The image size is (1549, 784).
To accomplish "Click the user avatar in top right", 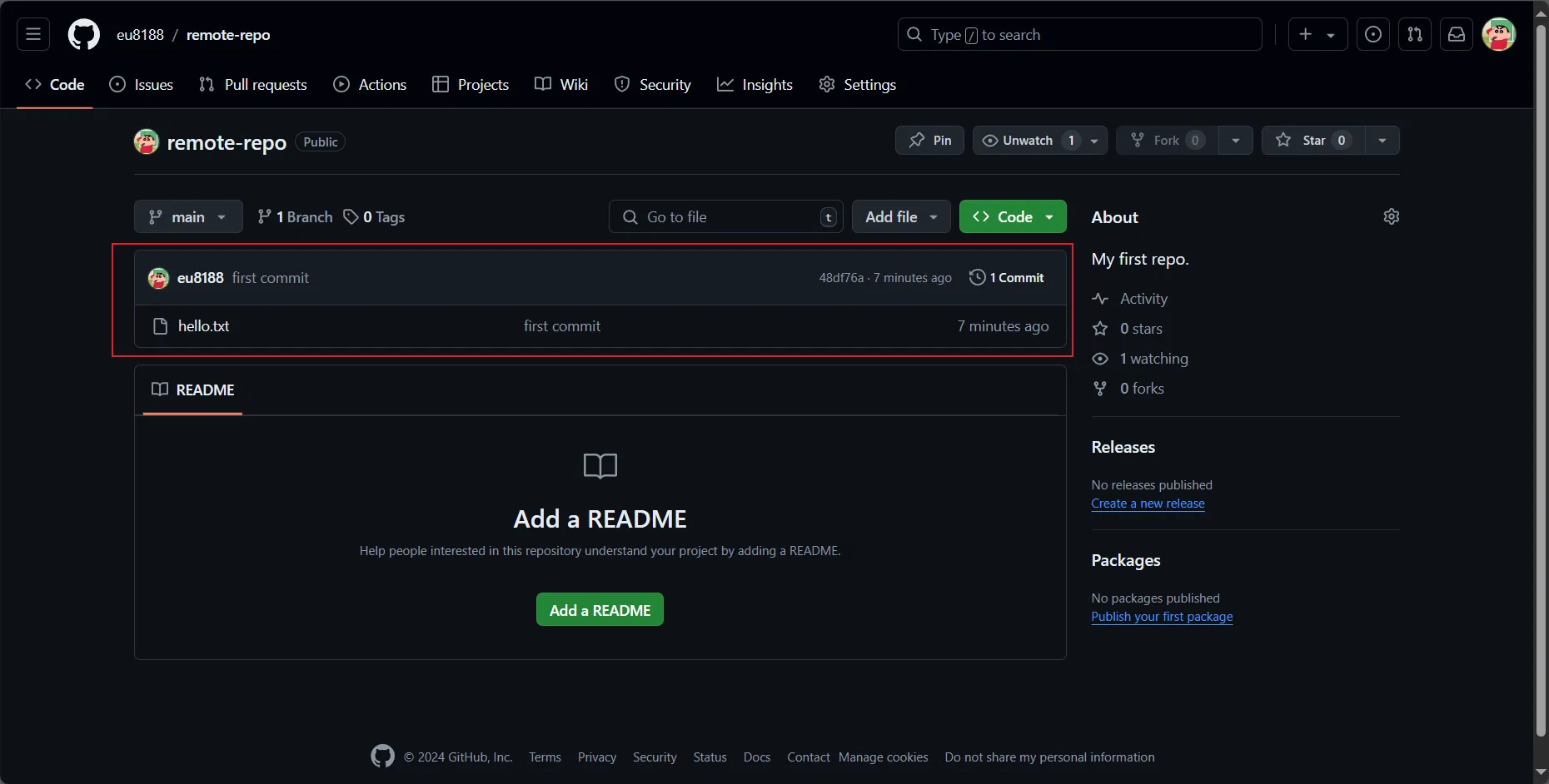I will point(1498,34).
